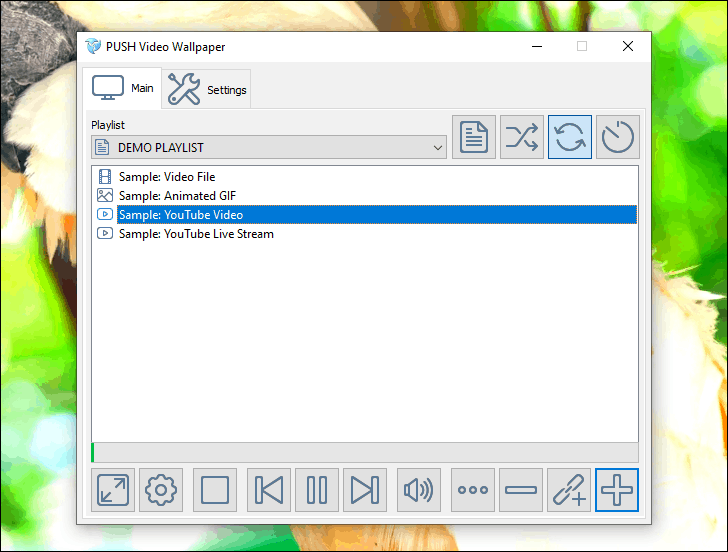The image size is (728, 552).
Task: Open the Settings tab
Action: coord(207,89)
